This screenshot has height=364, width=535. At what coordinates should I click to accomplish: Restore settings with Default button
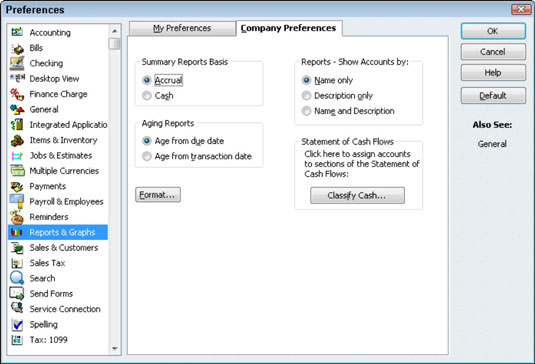coord(493,96)
